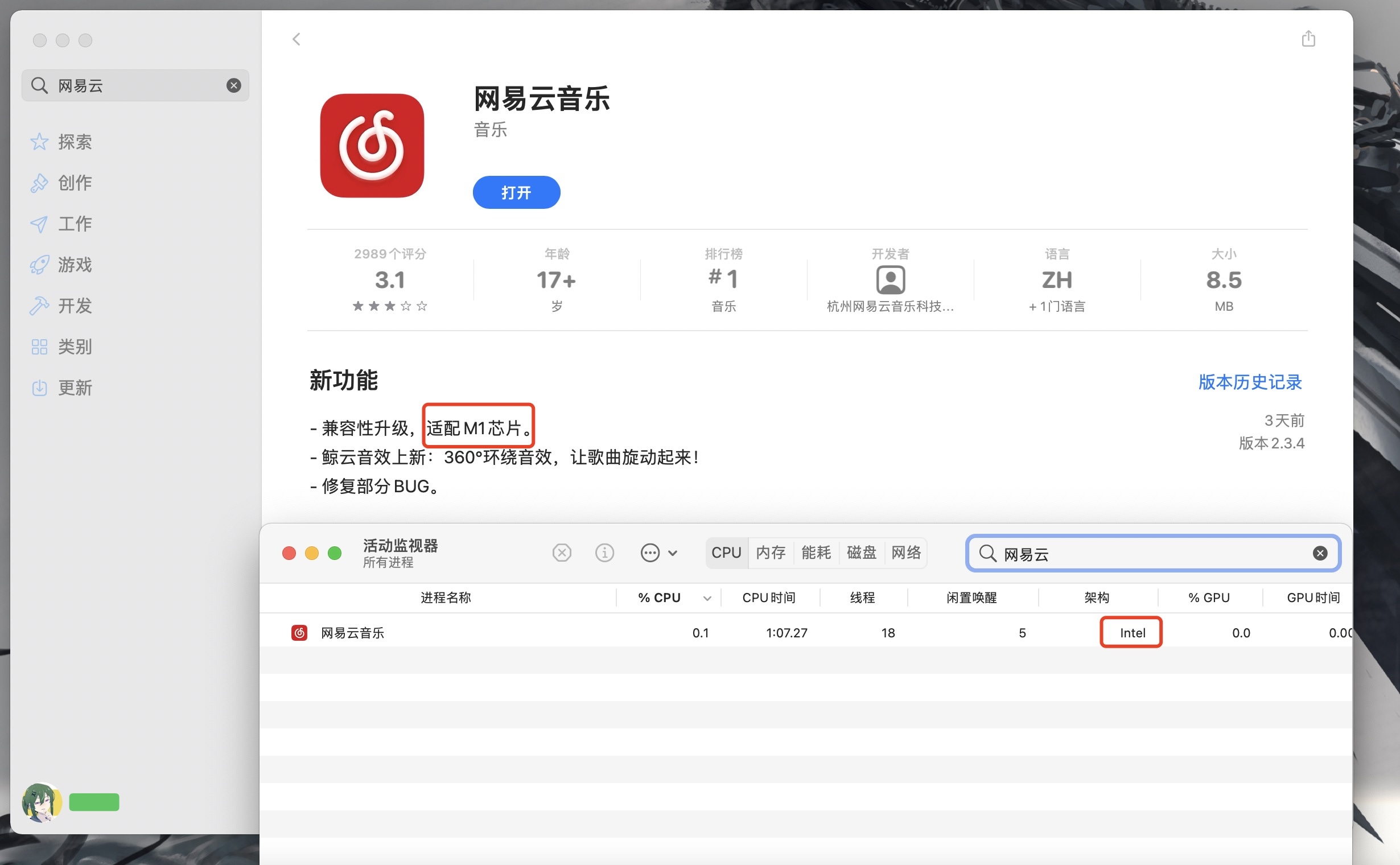Click the share icon in App Store

tap(1308, 39)
